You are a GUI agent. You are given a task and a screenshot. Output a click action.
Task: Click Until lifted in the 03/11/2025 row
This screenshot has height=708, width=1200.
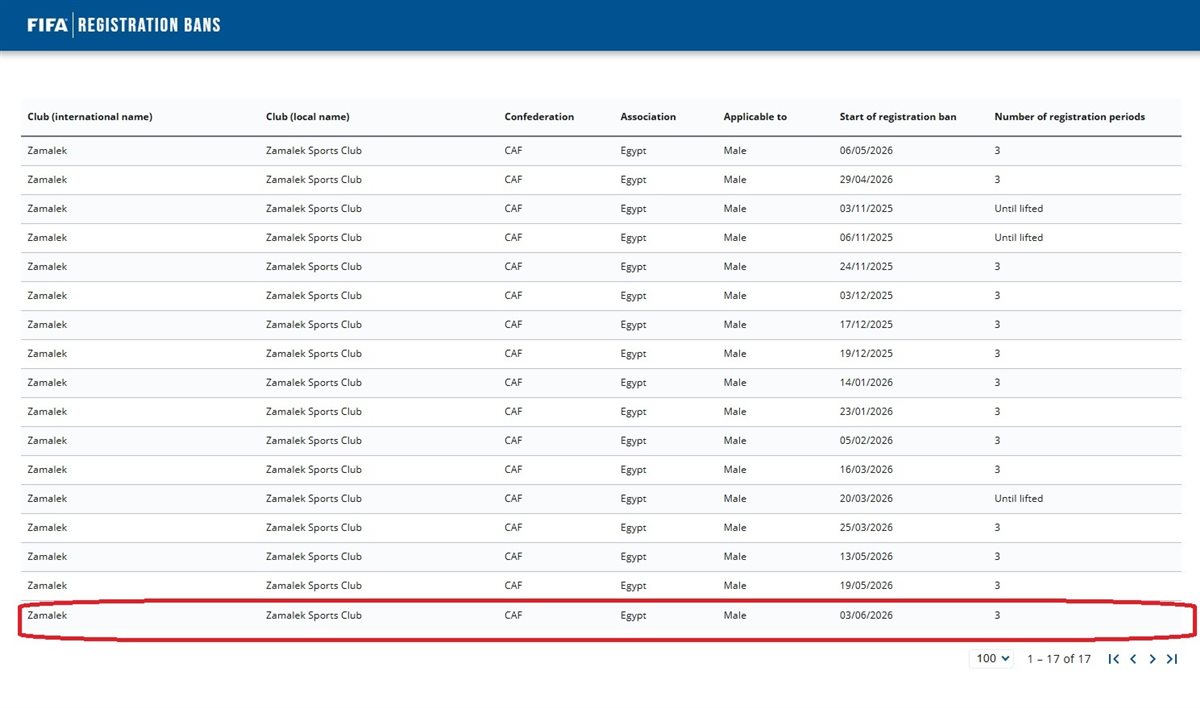click(1019, 209)
